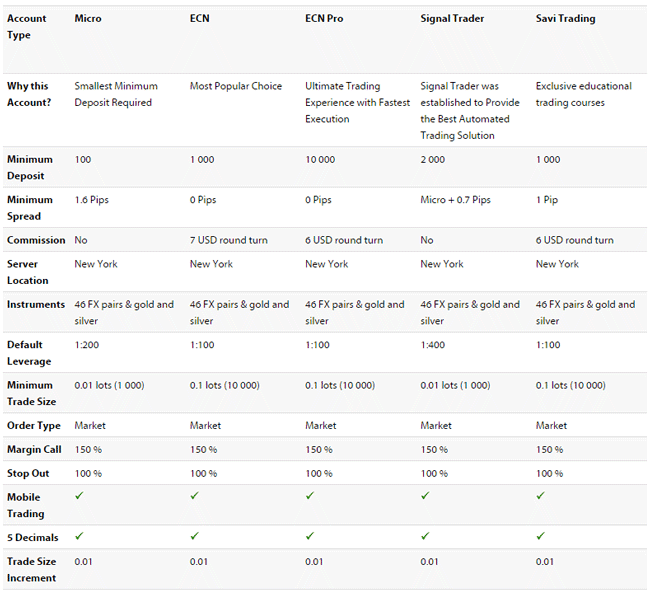
Task: Select the Signal Trader column header
Action: [x=452, y=19]
